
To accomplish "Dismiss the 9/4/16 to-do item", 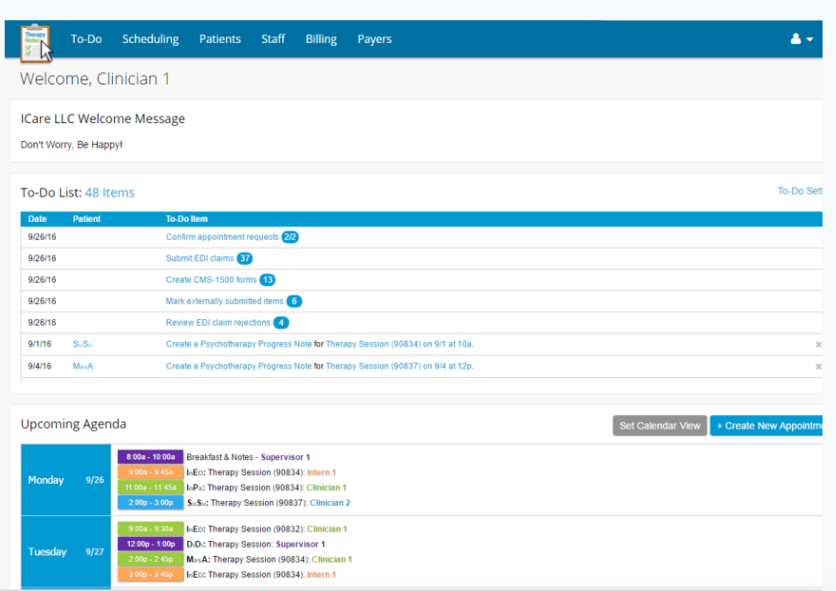I will (x=818, y=366).
